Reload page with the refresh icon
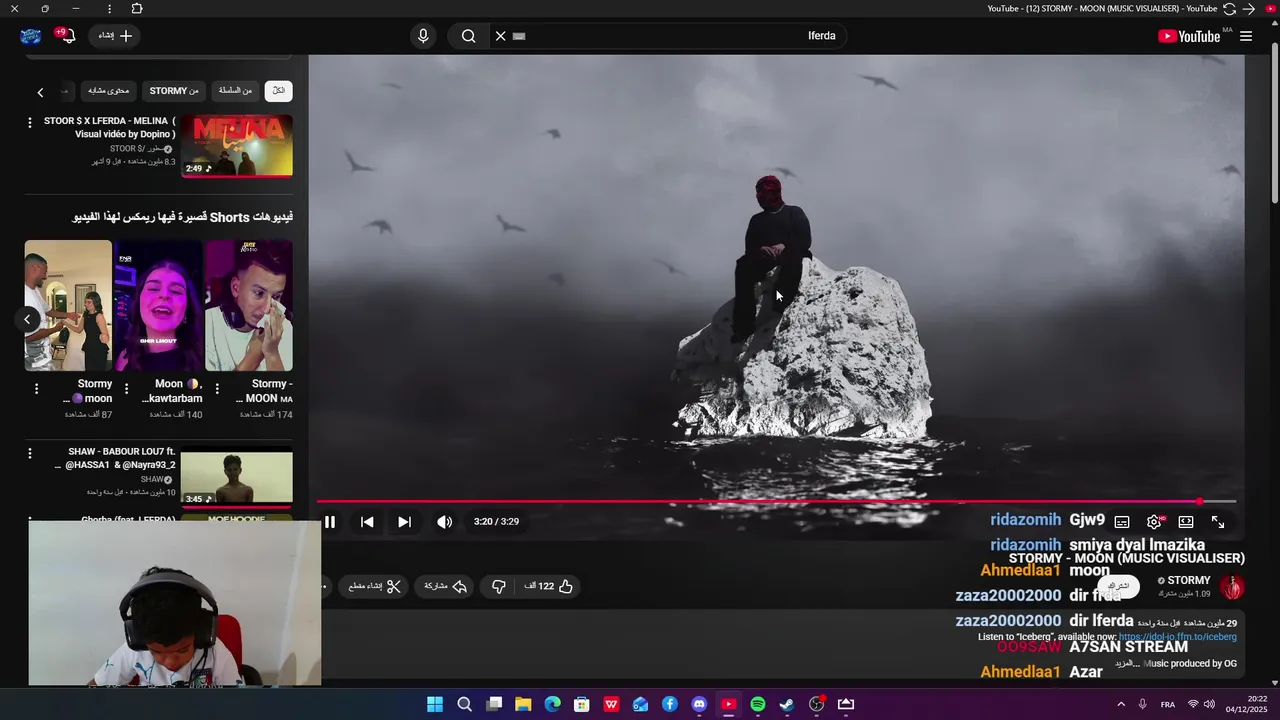 click(1229, 9)
